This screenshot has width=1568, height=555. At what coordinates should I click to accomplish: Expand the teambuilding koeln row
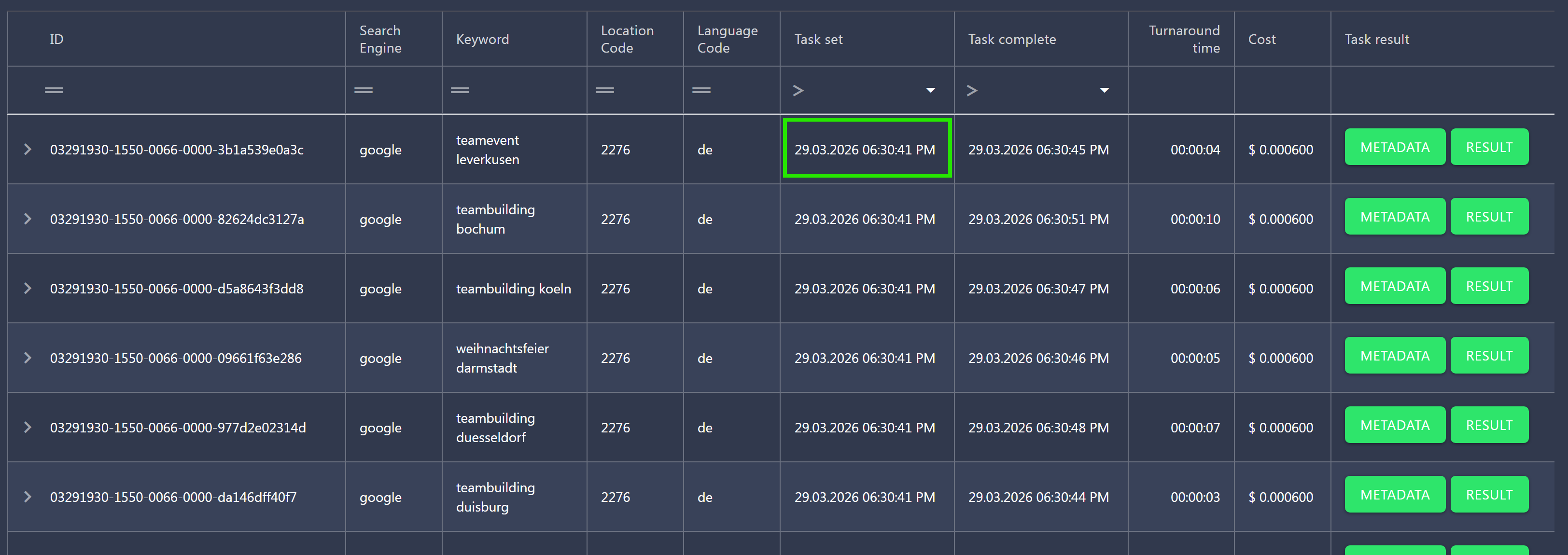pos(28,288)
